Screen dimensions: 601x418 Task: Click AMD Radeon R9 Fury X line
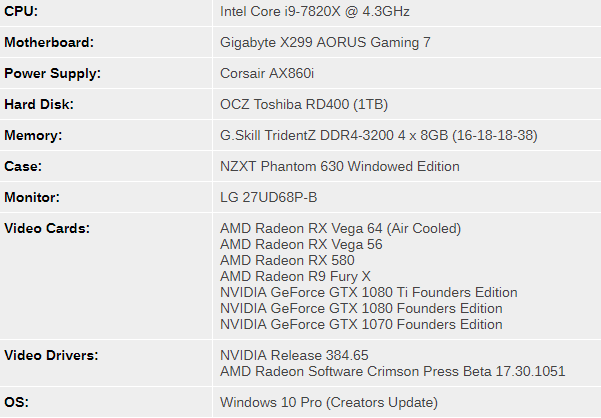[295, 277]
